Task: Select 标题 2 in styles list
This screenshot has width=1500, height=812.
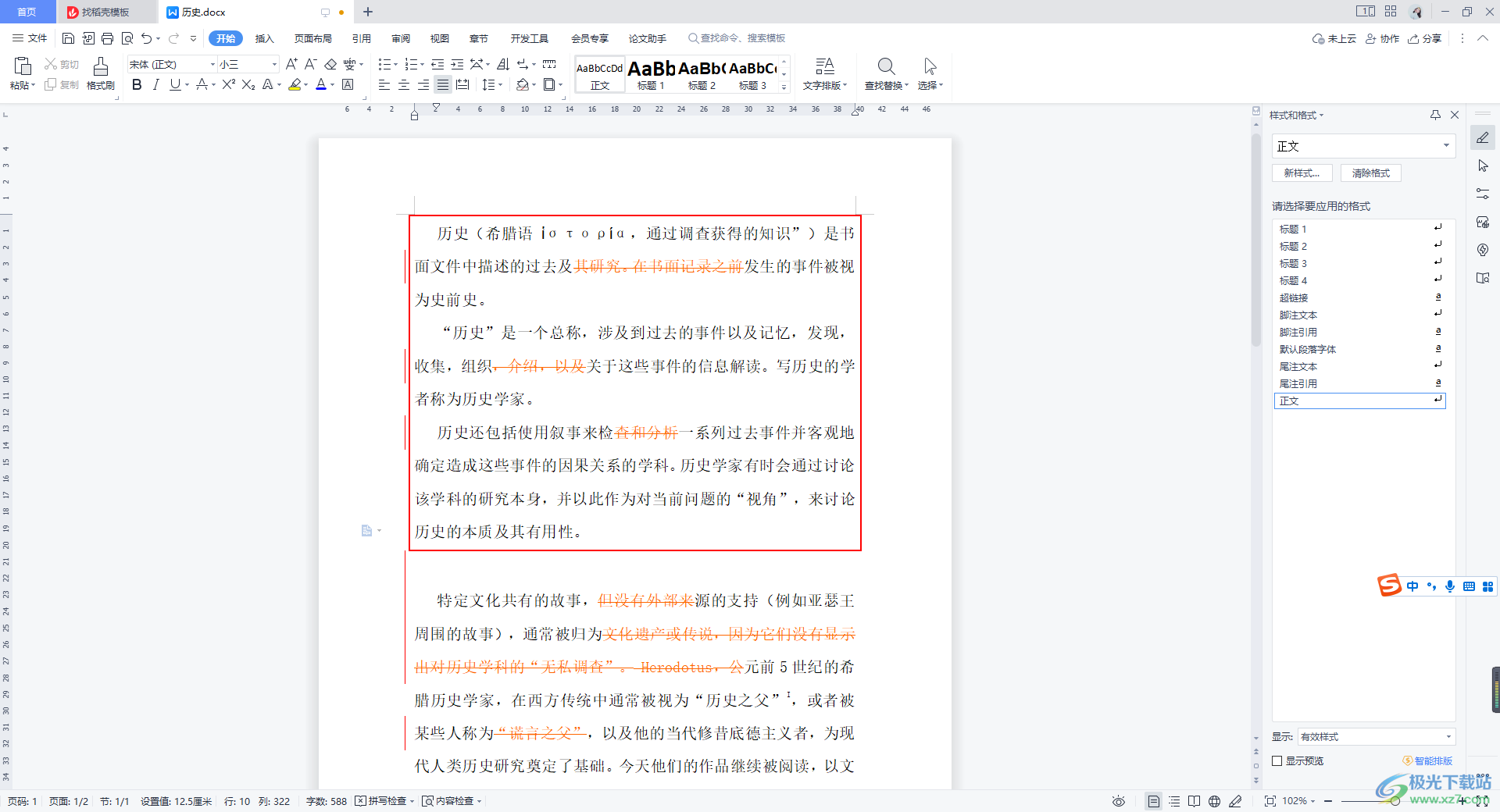Action: (x=1359, y=246)
